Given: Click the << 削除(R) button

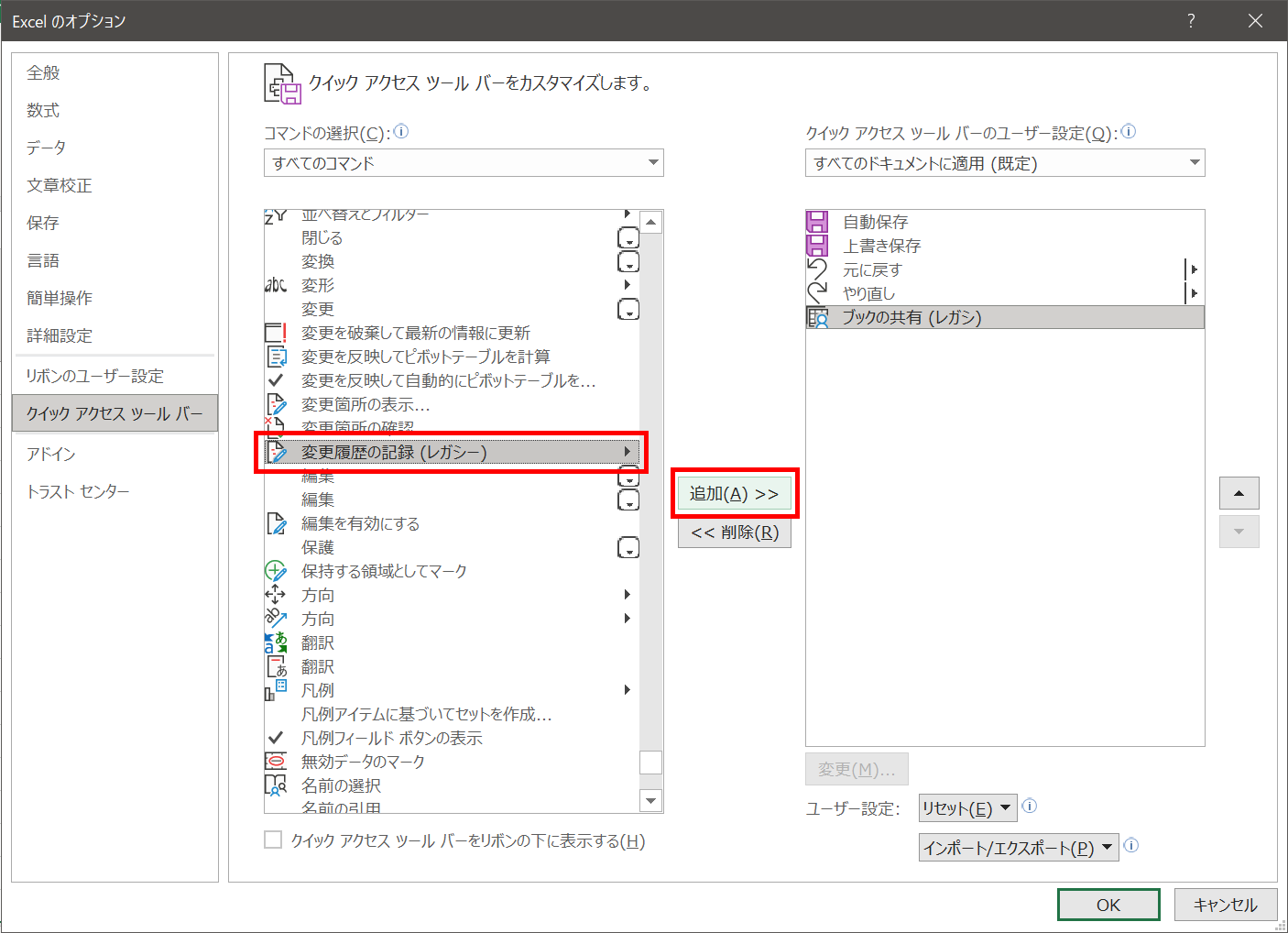Looking at the screenshot, I should pos(735,532).
